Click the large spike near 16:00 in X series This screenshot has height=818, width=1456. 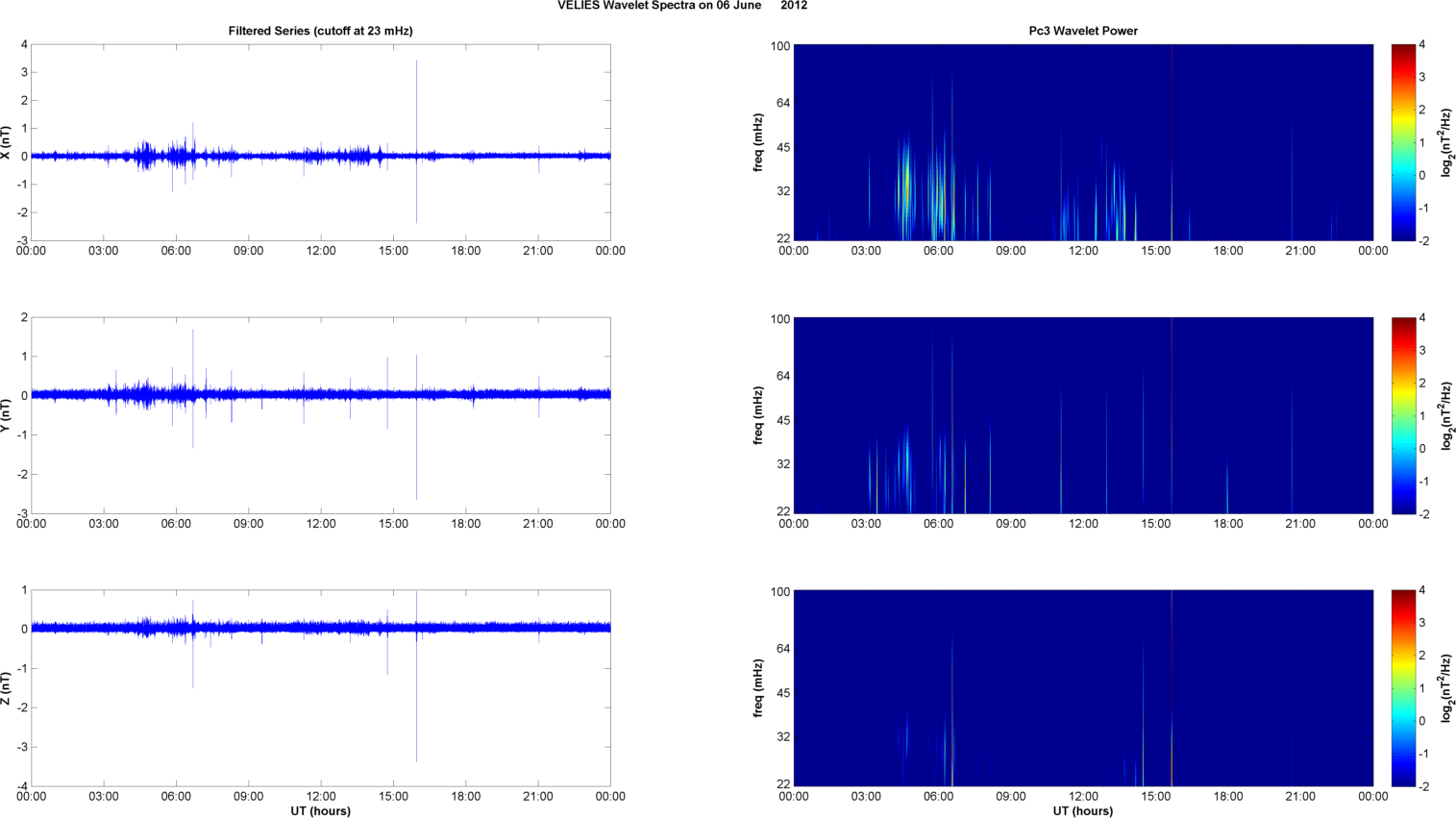[x=416, y=141]
